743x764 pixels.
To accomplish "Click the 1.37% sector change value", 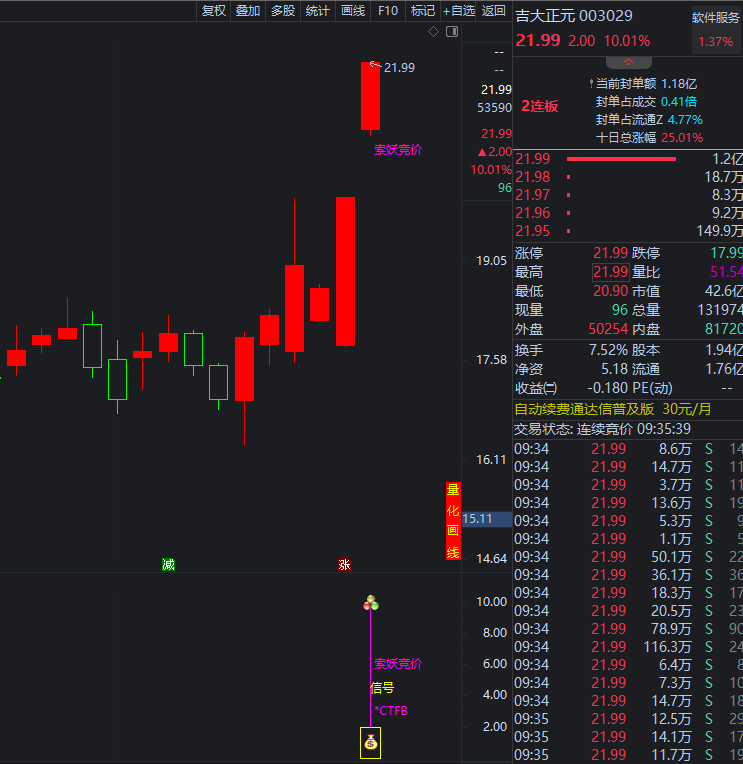I will [x=716, y=42].
